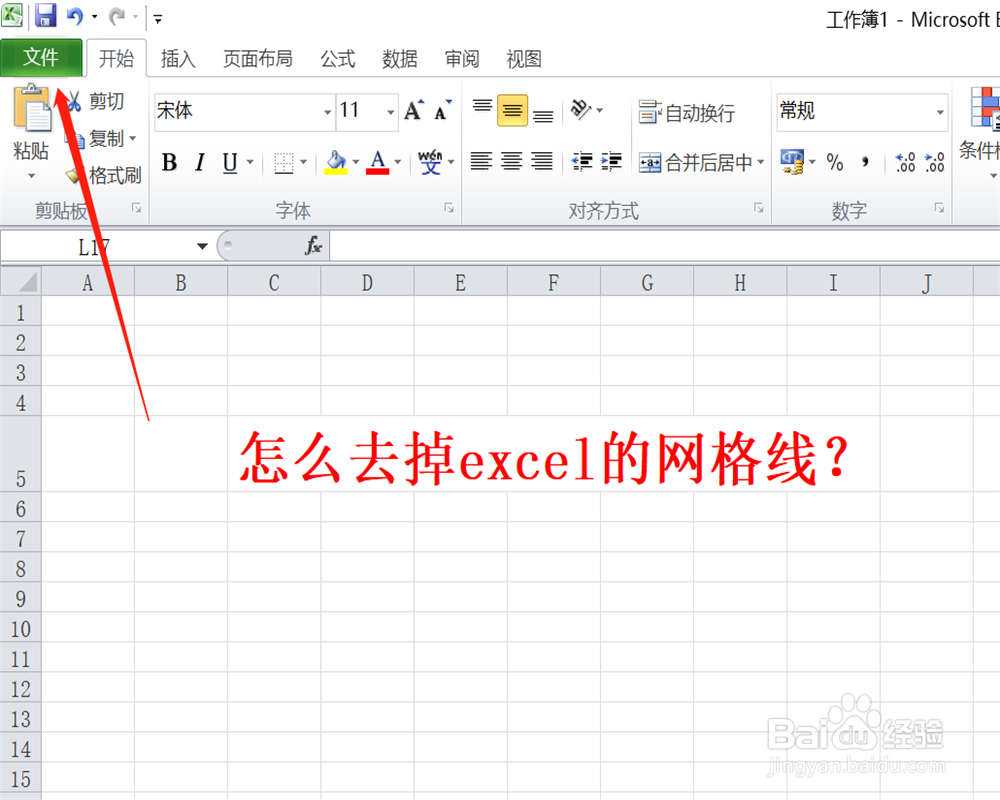The height and width of the screenshot is (800, 1000).
Task: Click the Select All corner triangle
Action: pyautogui.click(x=21, y=282)
